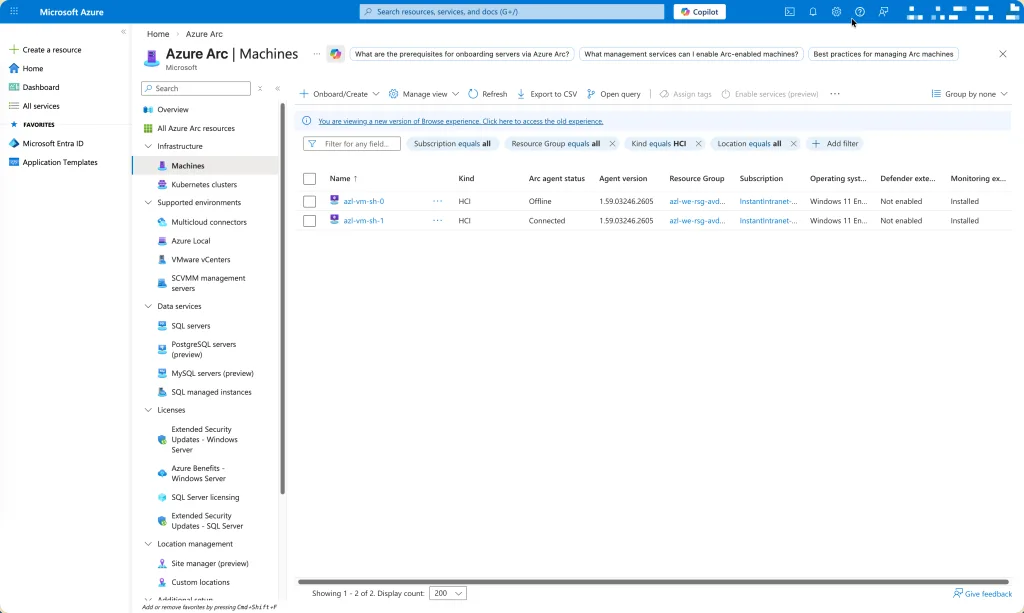Open the notifications bell
This screenshot has height=613, width=1024.
click(x=813, y=12)
